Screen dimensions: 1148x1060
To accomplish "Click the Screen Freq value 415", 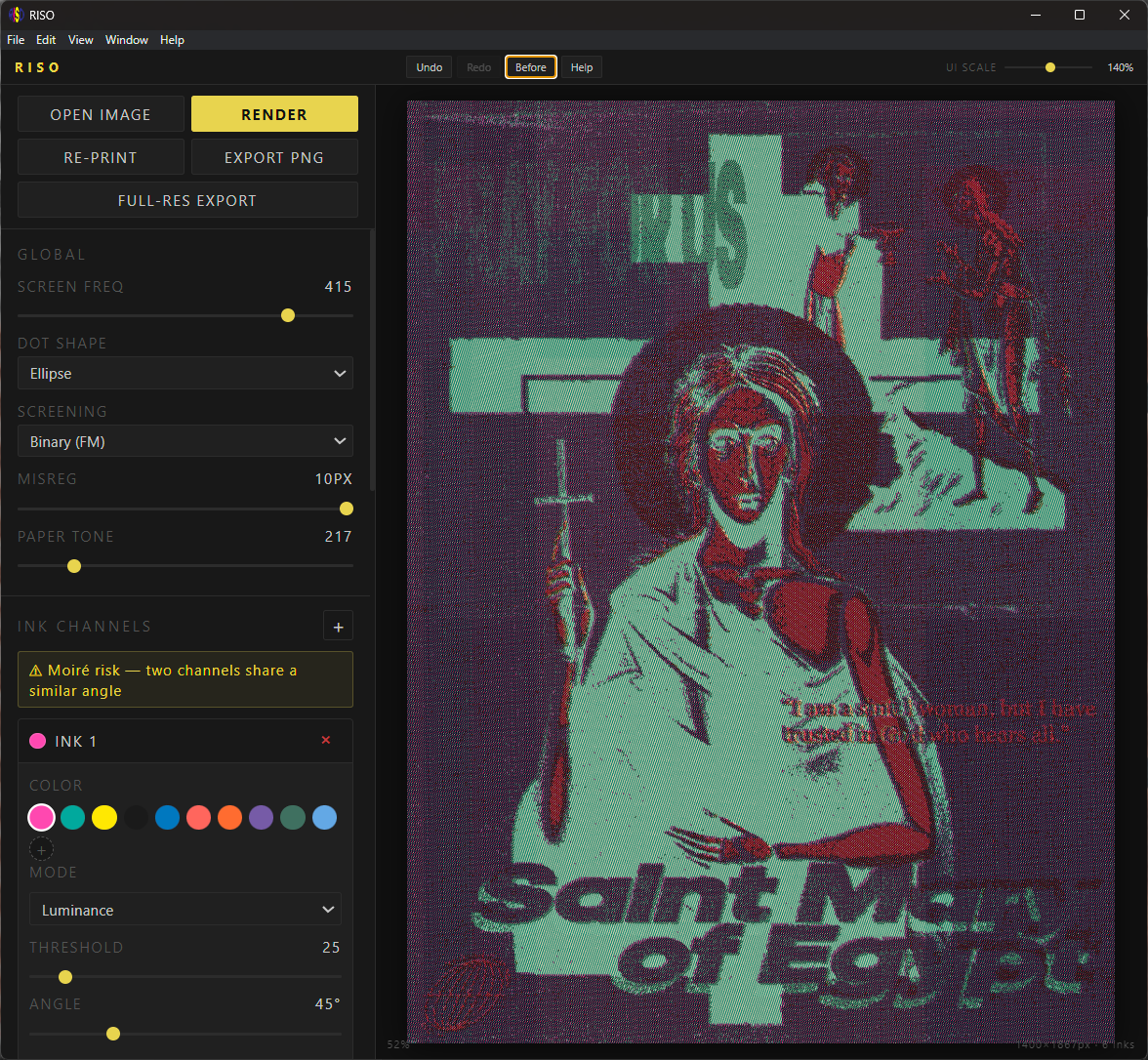I will click(x=338, y=287).
